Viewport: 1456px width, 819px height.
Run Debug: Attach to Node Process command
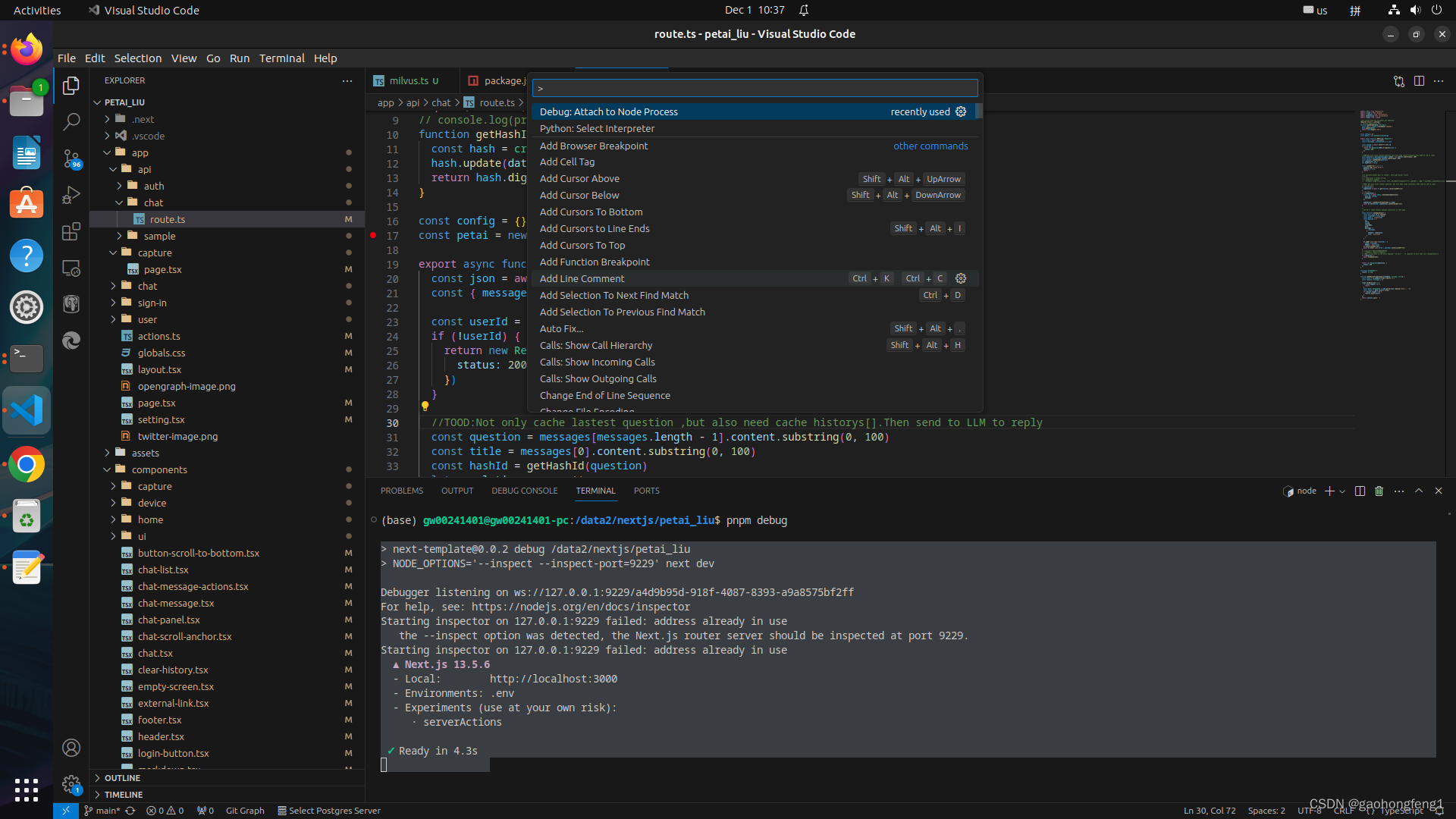609,111
